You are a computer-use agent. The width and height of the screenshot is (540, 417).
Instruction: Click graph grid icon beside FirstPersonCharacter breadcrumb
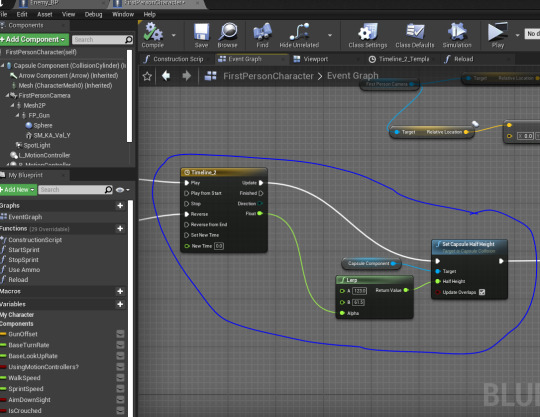pos(210,76)
